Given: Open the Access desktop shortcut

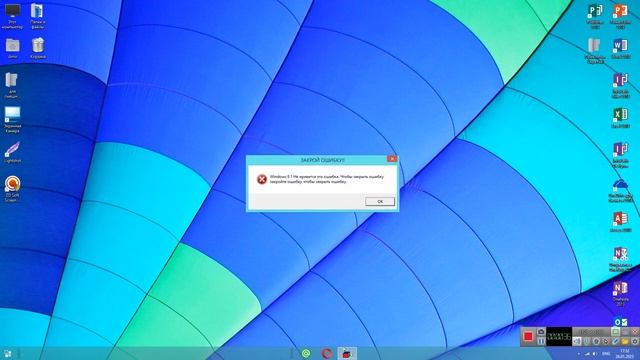Looking at the screenshot, I should pyautogui.click(x=620, y=222).
